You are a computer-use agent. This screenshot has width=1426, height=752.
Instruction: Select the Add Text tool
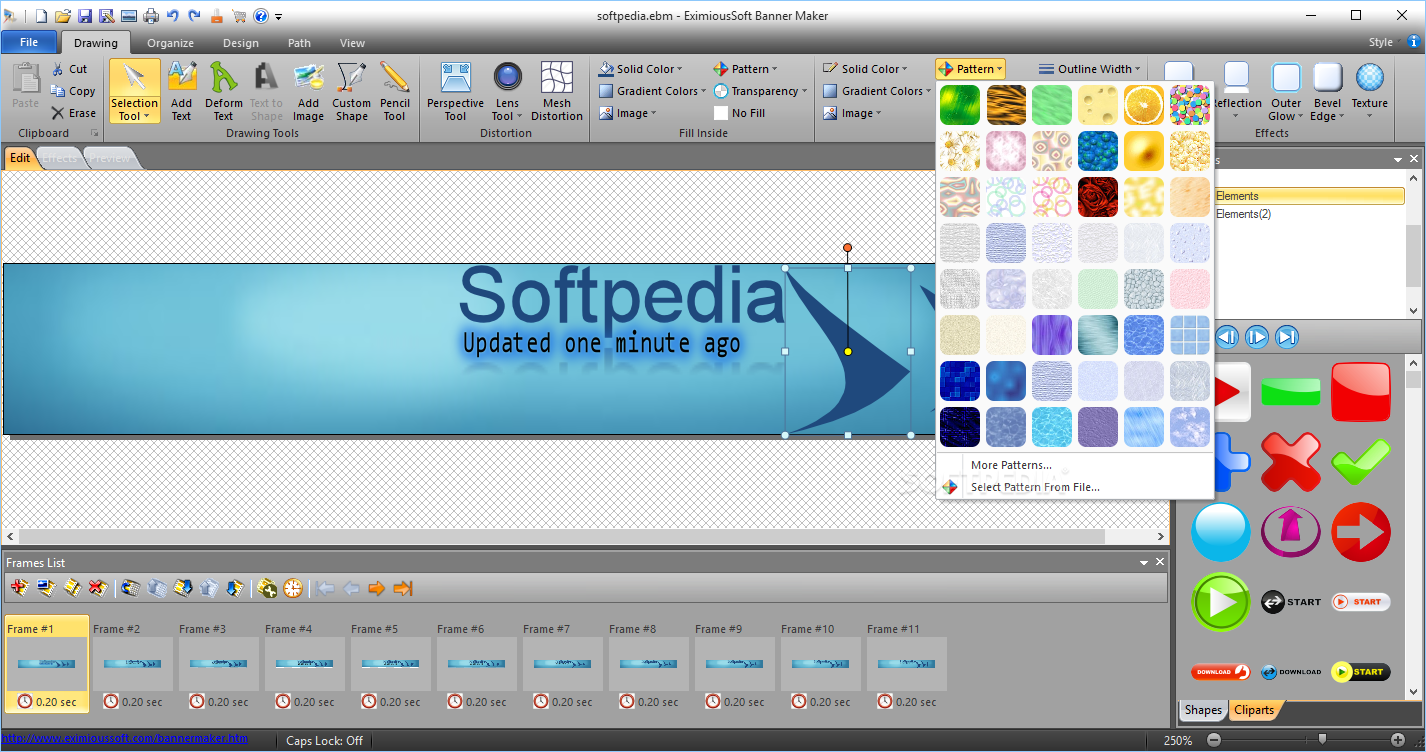(181, 91)
